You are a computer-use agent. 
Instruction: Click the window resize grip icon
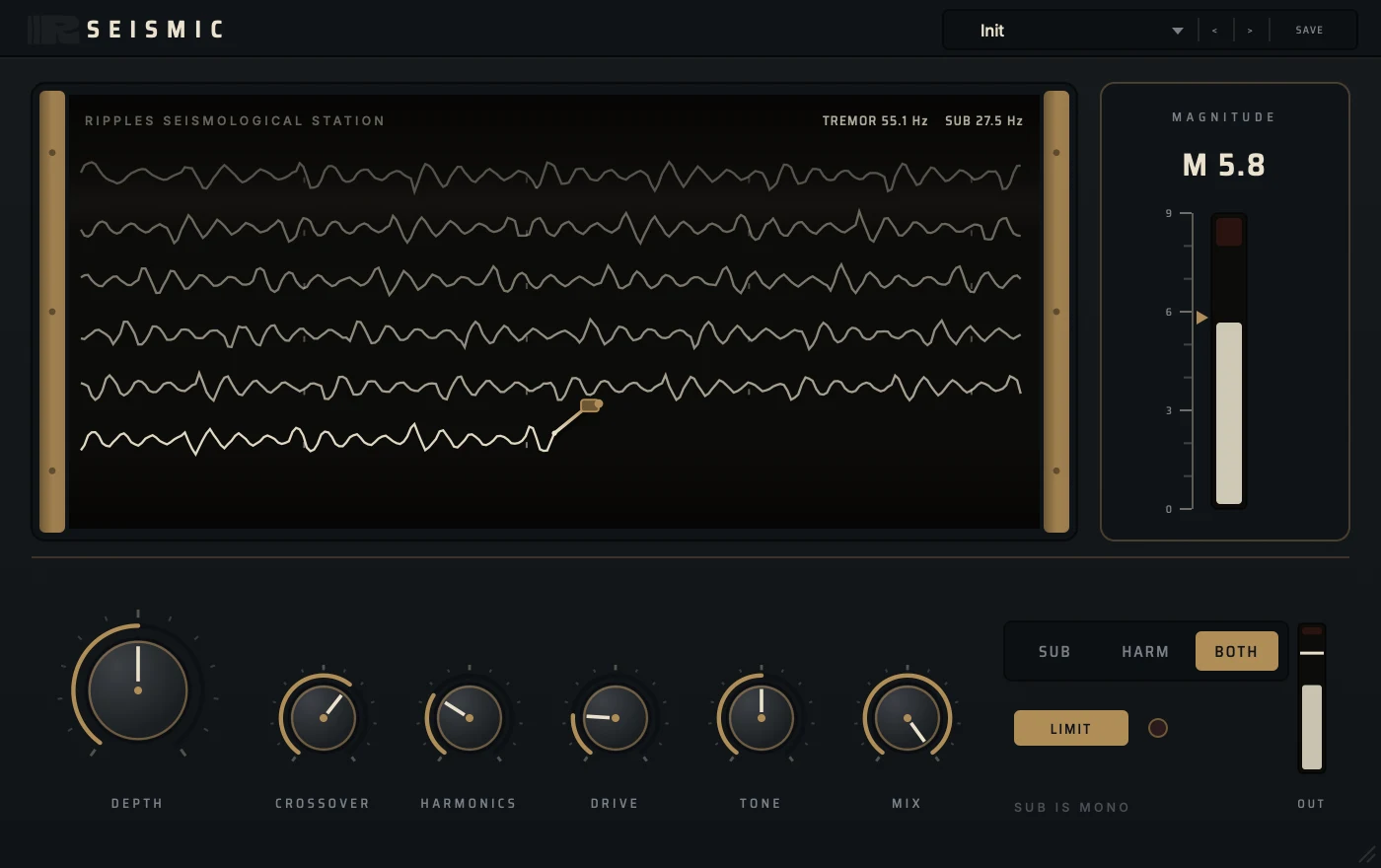[x=1366, y=854]
